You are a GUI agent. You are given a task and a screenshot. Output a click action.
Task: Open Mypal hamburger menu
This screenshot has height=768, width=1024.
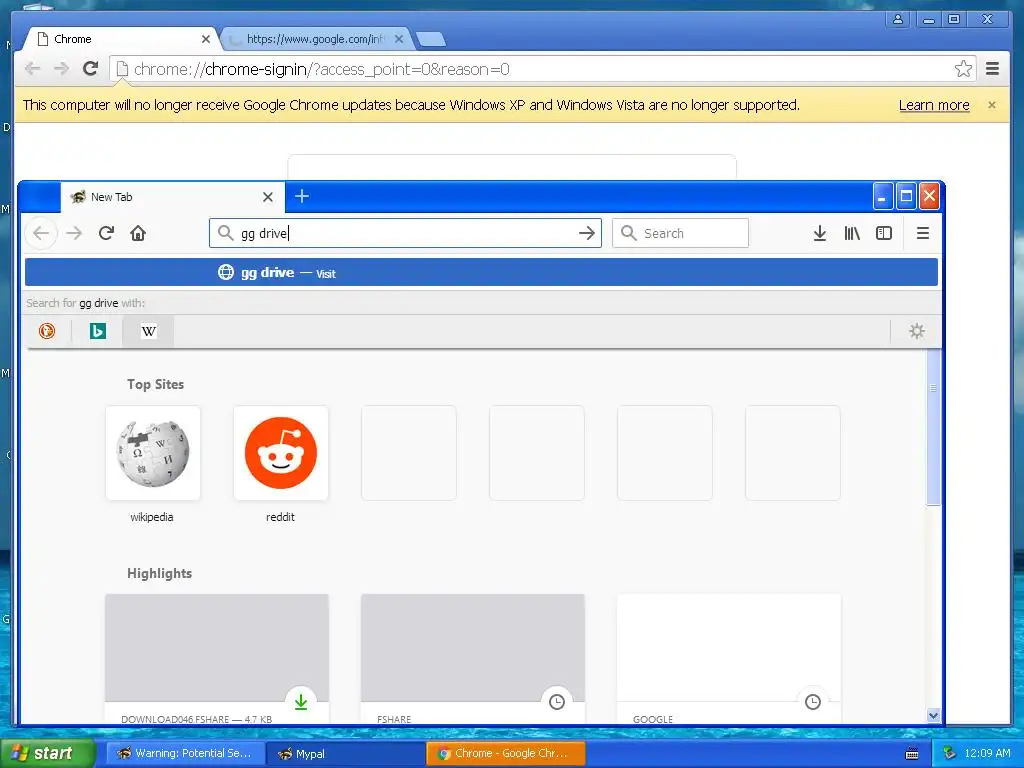click(923, 233)
